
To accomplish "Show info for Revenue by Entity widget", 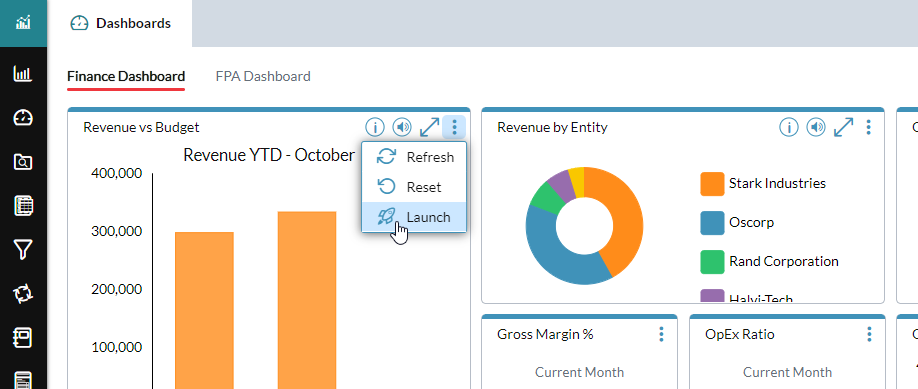I will [789, 127].
